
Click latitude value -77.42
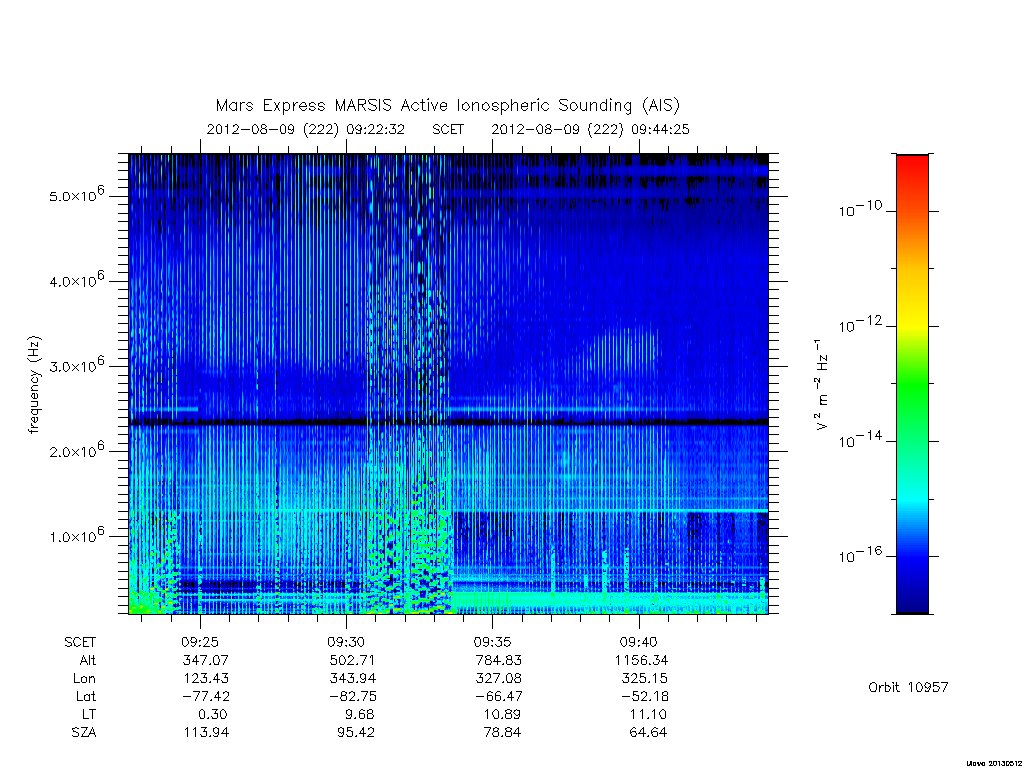(206, 696)
